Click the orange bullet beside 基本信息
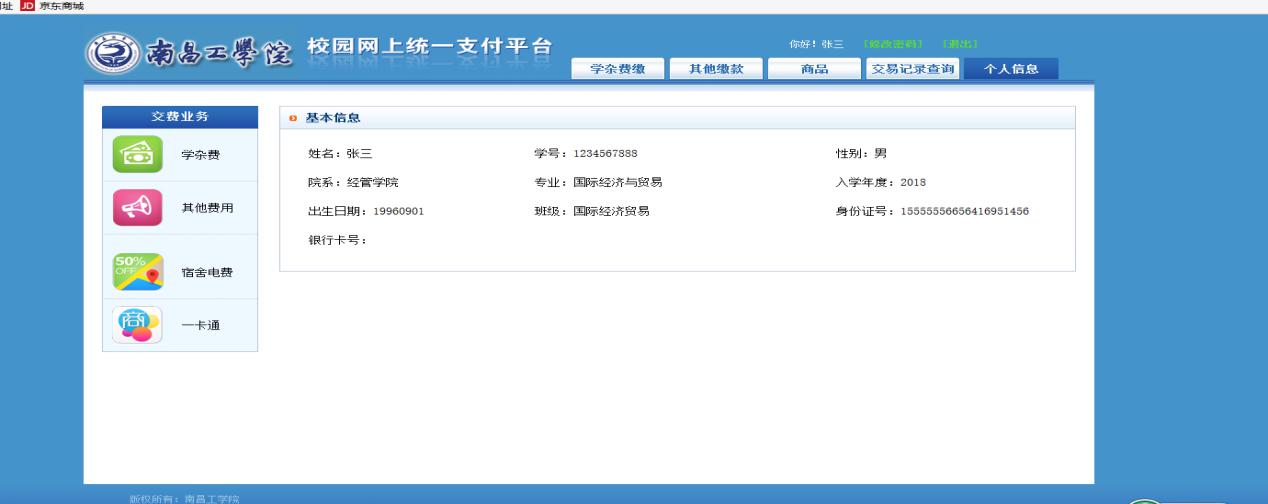The image size is (1268, 504). [293, 119]
